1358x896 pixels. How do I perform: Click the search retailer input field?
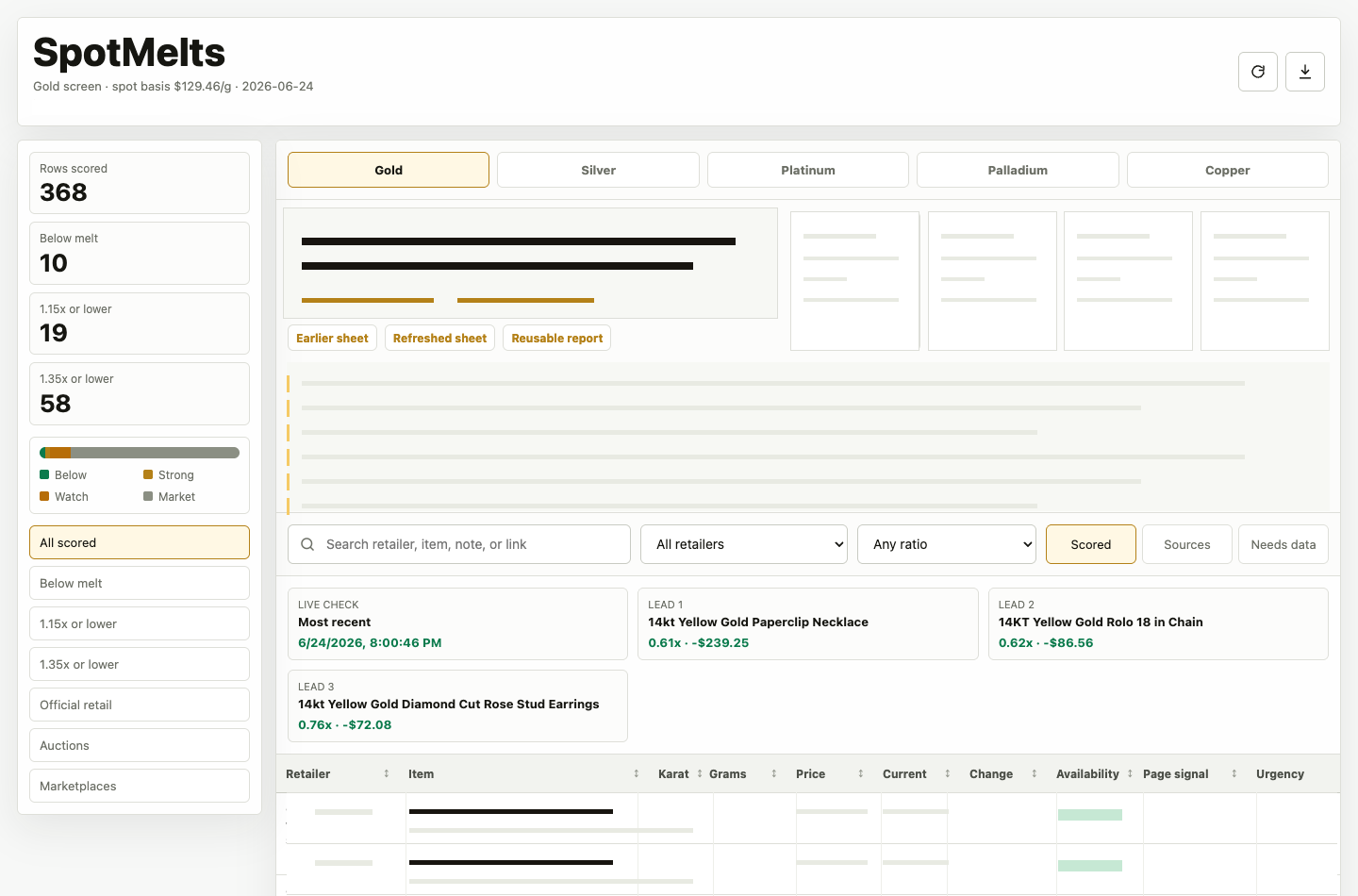(x=459, y=544)
